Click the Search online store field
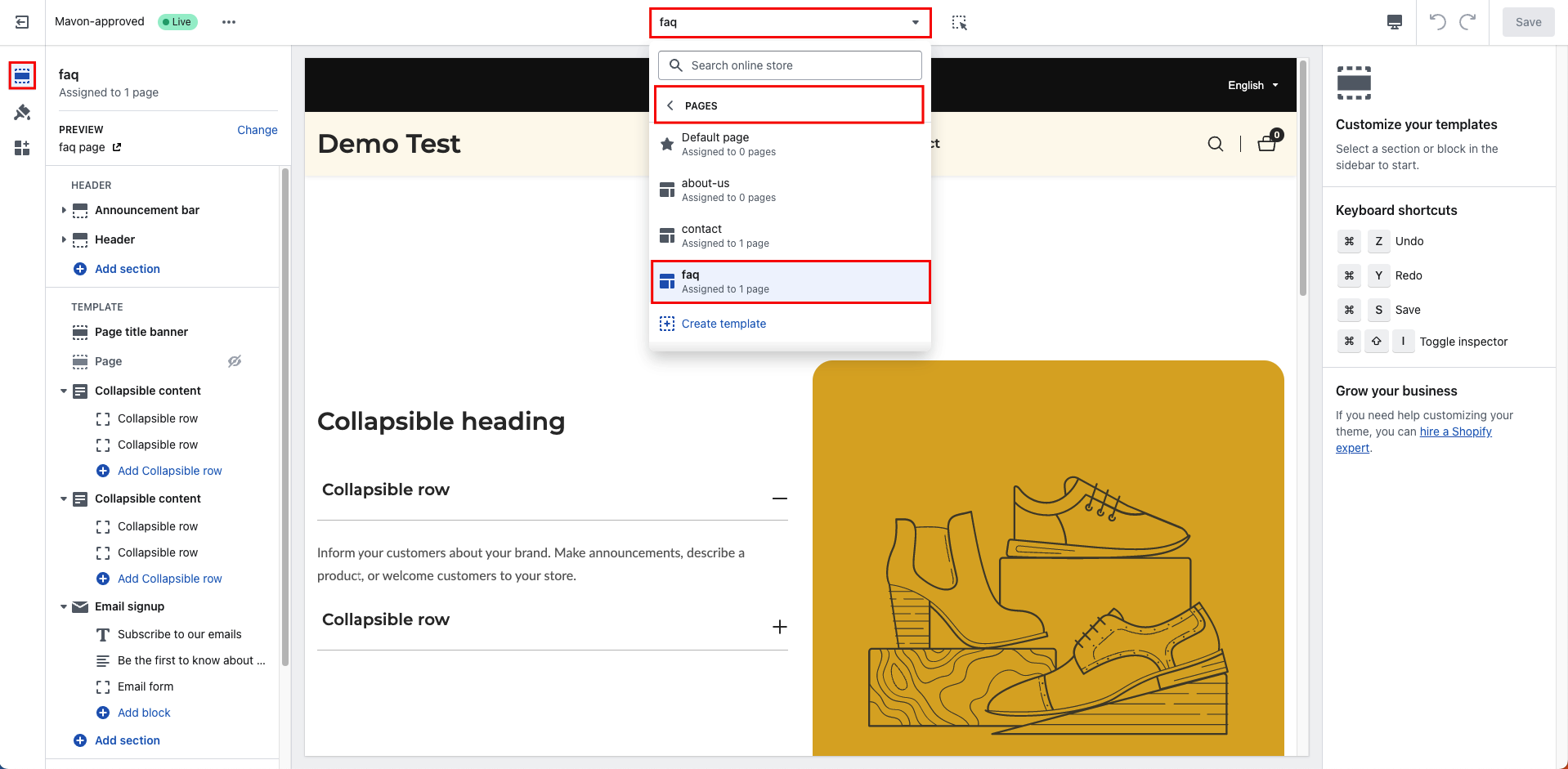 click(788, 65)
